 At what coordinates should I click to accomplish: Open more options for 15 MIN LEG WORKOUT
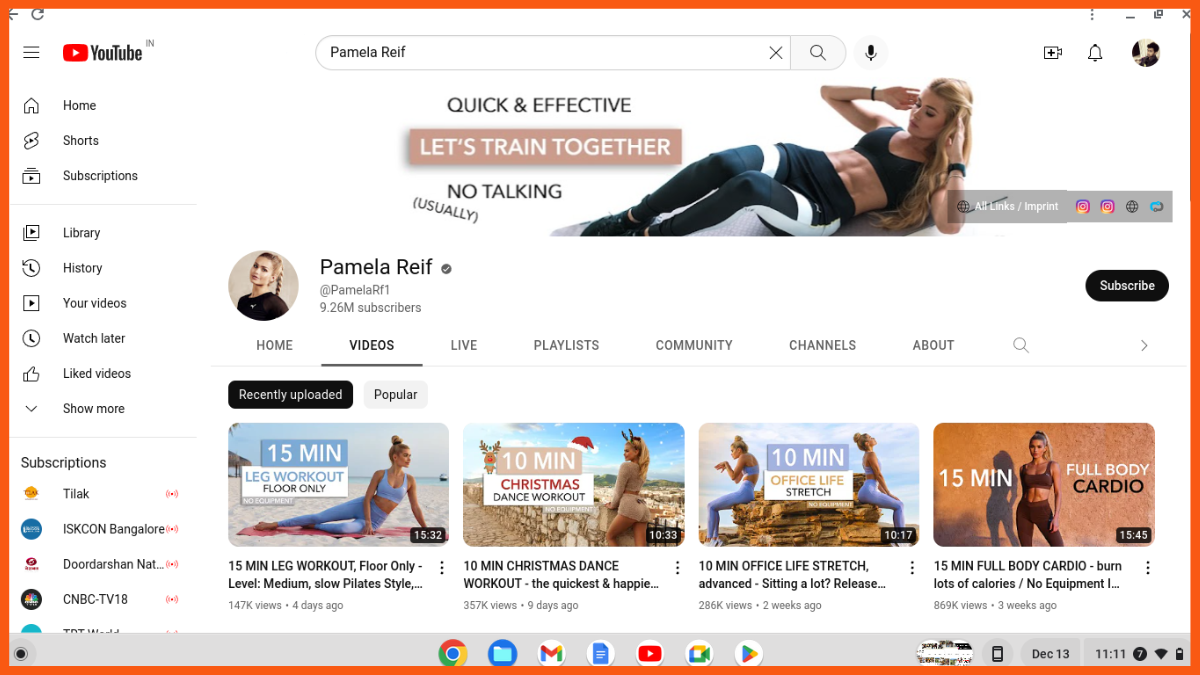(x=442, y=568)
